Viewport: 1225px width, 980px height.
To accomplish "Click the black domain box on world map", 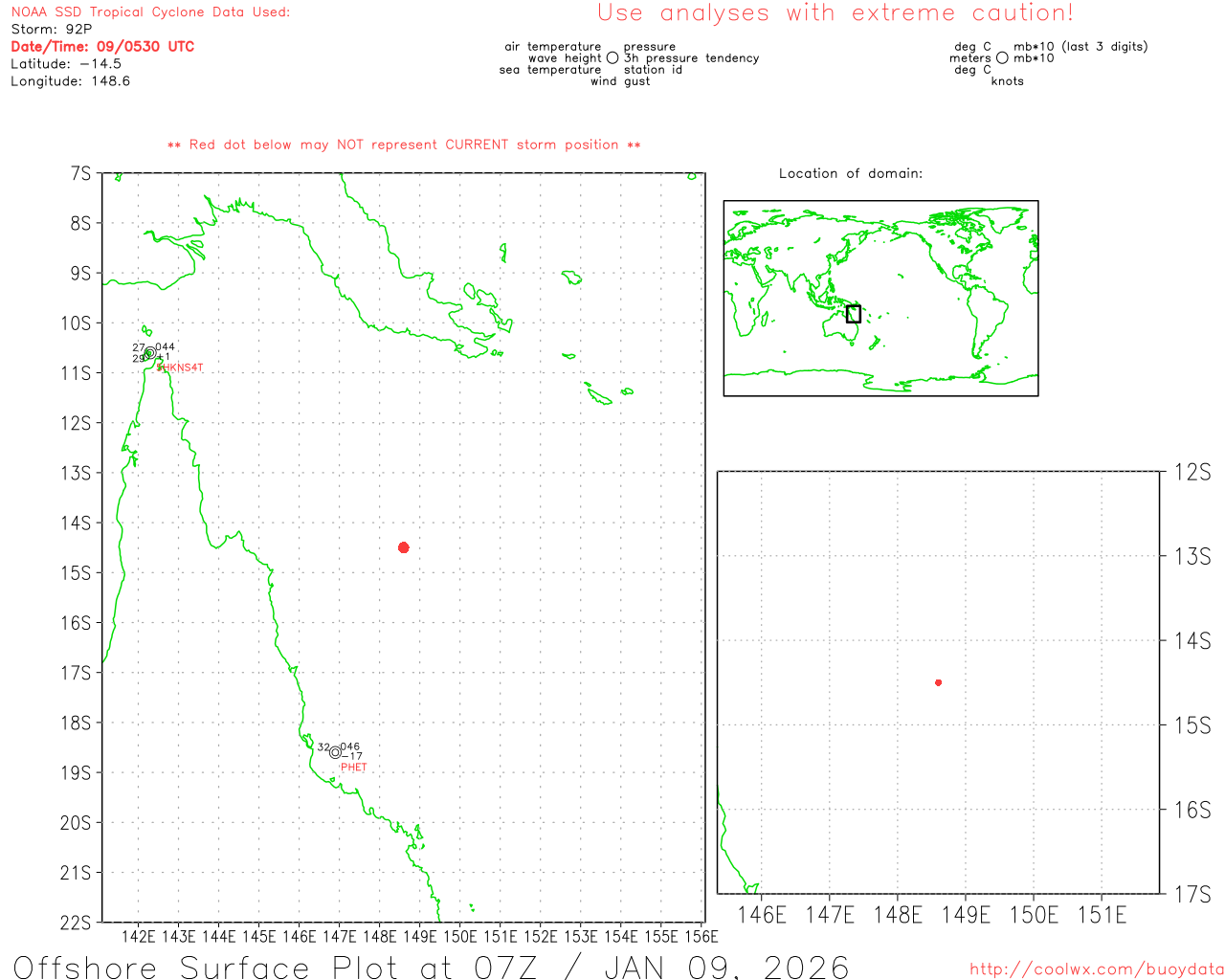I will click(854, 314).
